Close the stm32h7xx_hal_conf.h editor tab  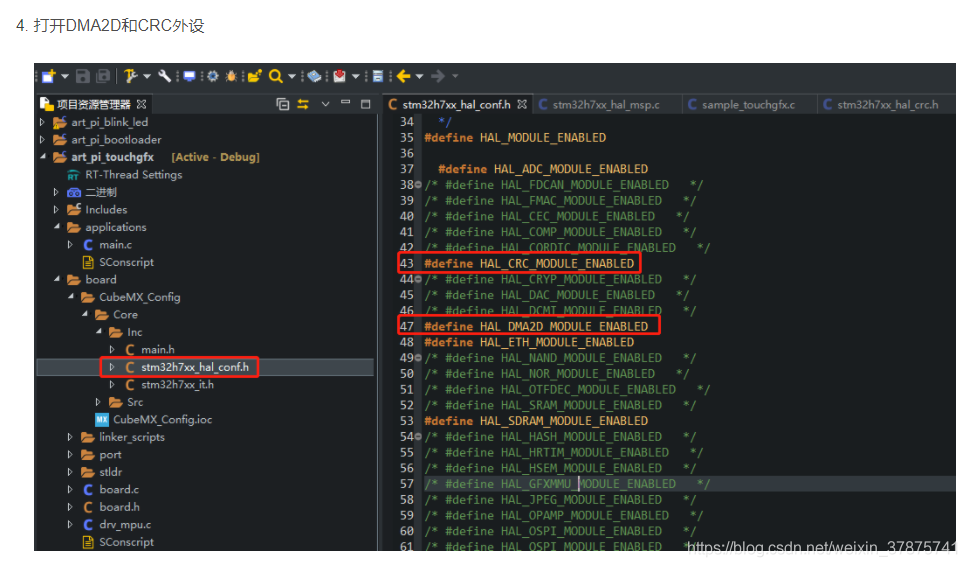click(x=522, y=104)
